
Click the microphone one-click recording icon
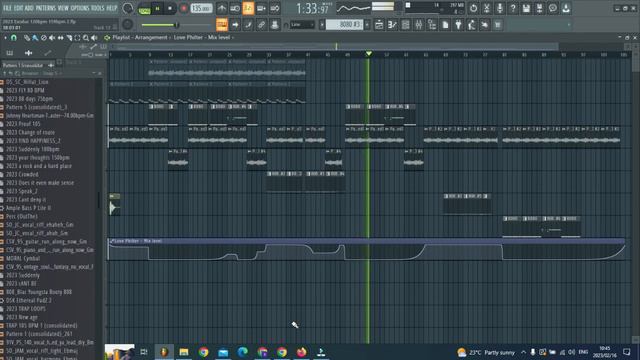500,8
